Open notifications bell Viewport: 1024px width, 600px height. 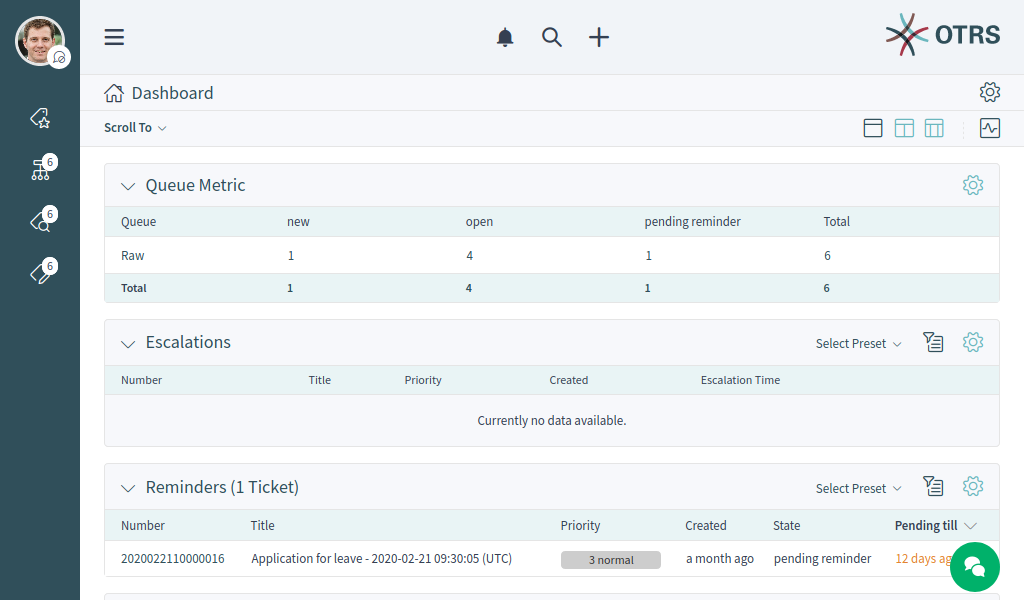505,37
